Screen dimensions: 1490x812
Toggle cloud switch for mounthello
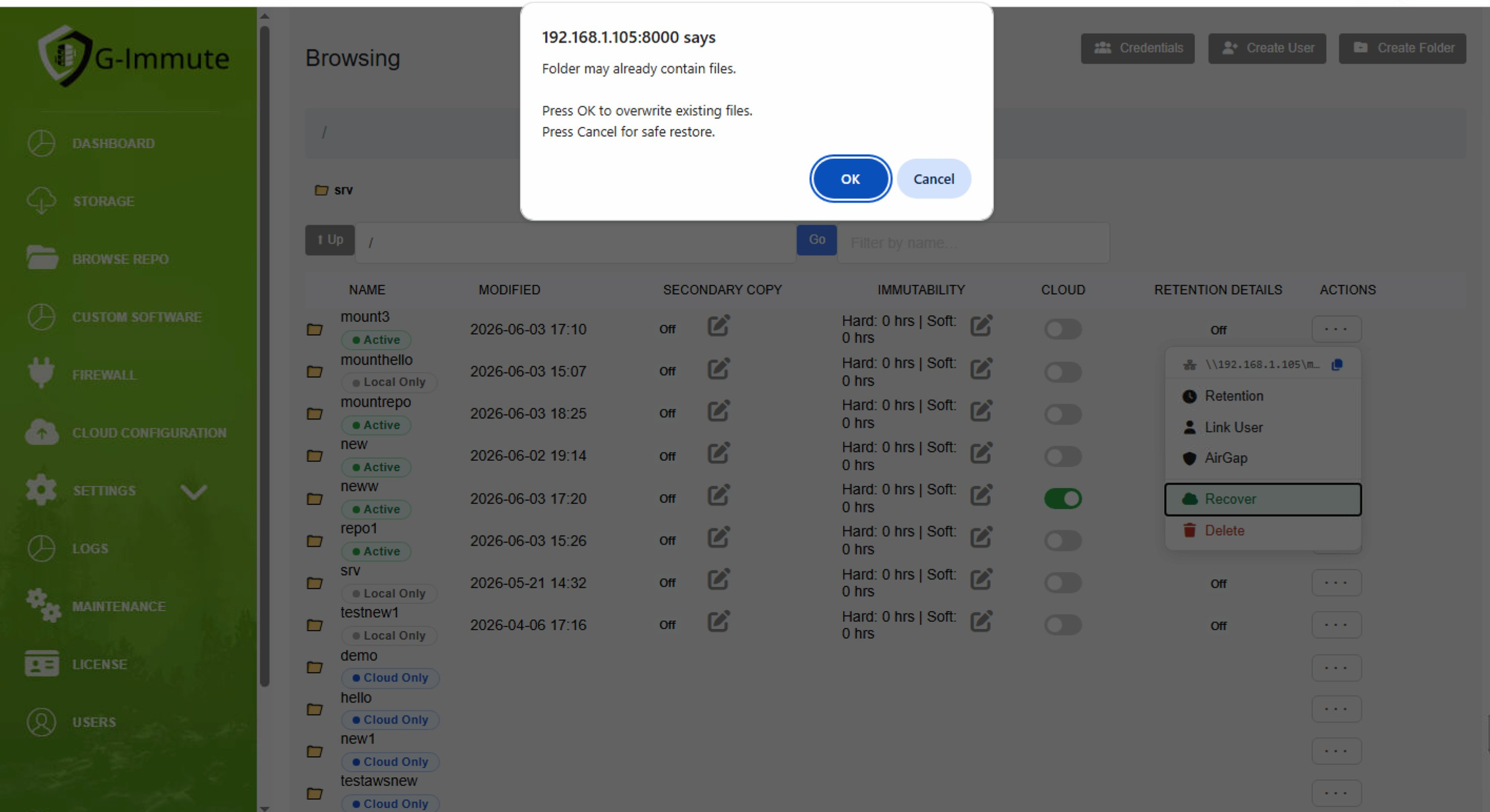coord(1063,372)
